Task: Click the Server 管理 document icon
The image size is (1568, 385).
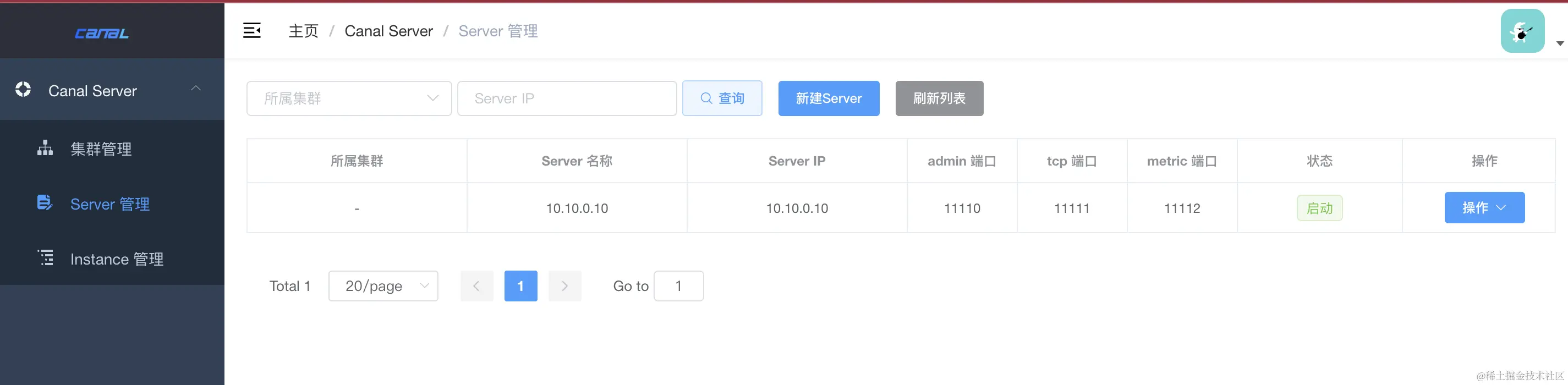Action: (x=45, y=202)
